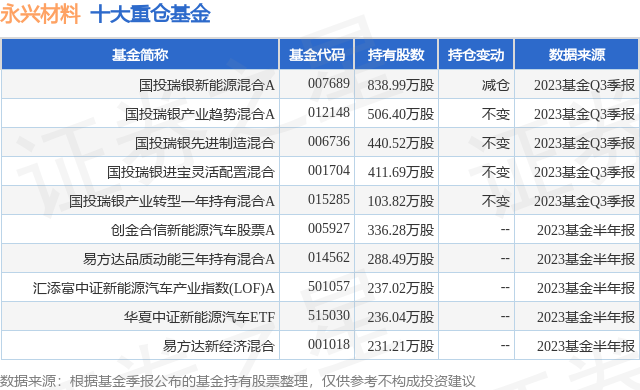Click shares value 411.69万股
The image size is (640, 390).
400,172
